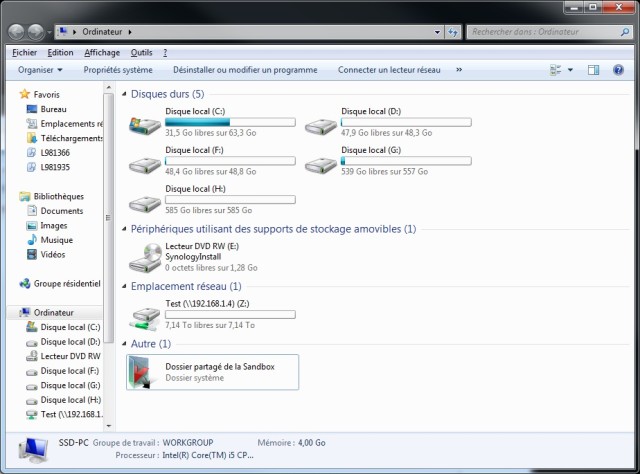Open the ? help menu

(165, 53)
